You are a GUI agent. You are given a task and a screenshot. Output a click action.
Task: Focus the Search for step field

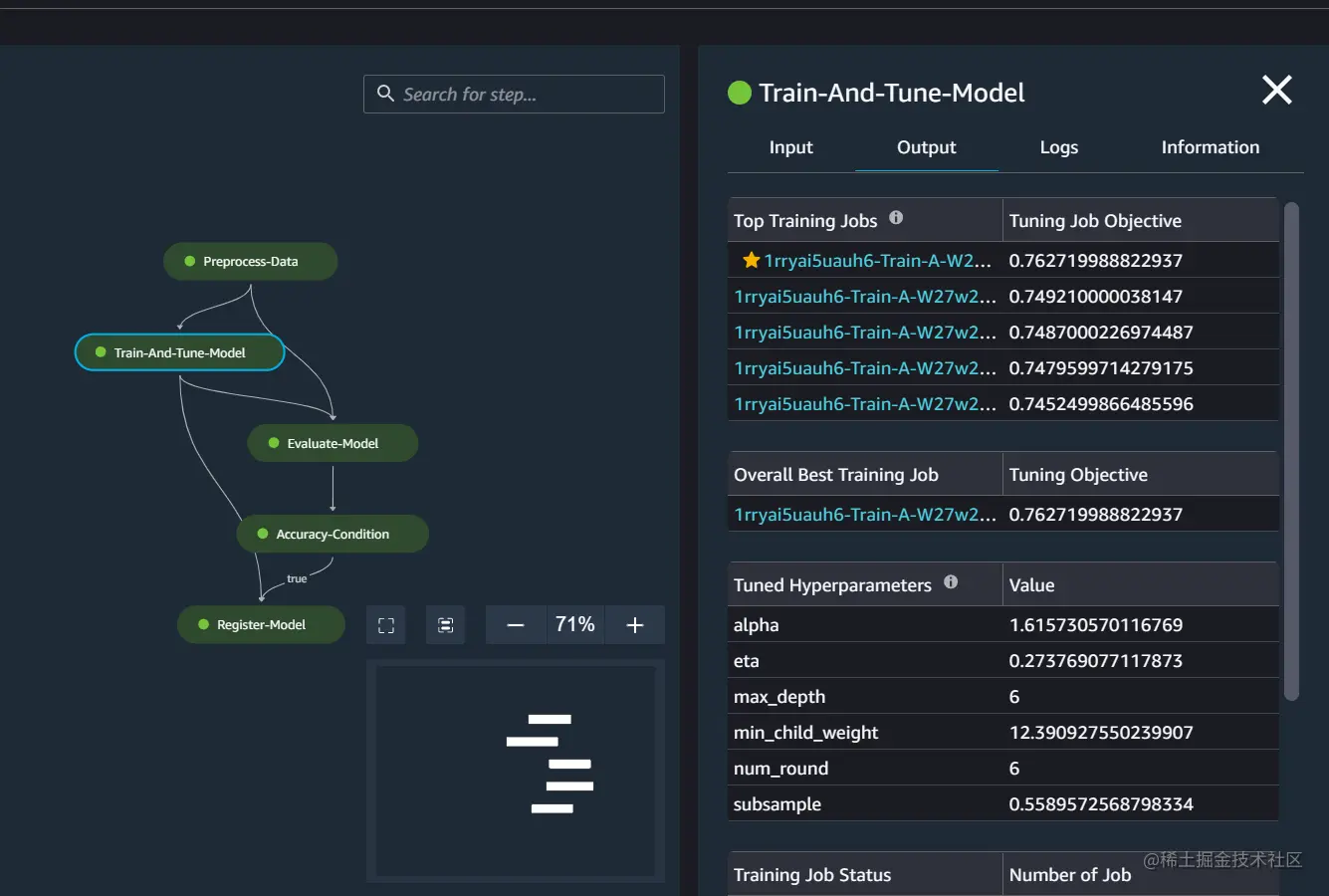(x=514, y=95)
